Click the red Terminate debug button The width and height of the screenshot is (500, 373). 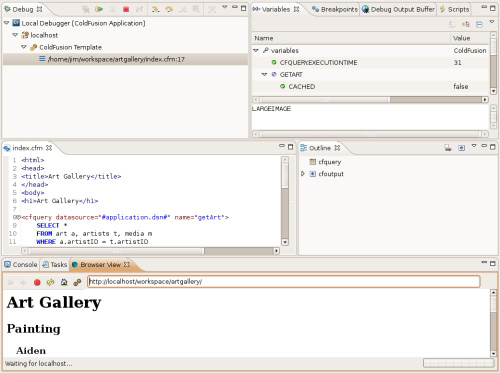[126, 9]
